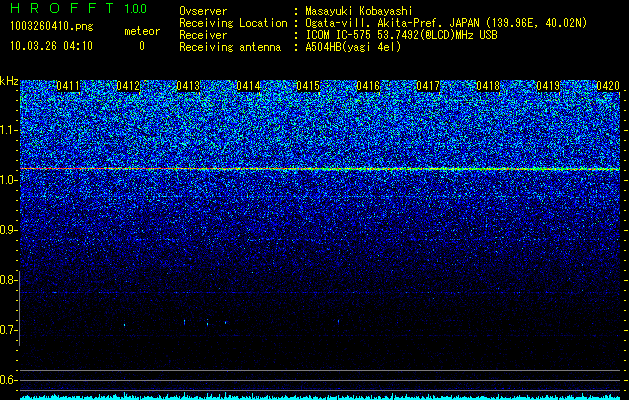Click the meteor count value 0
This screenshot has height=400, width=629.
tap(142, 46)
